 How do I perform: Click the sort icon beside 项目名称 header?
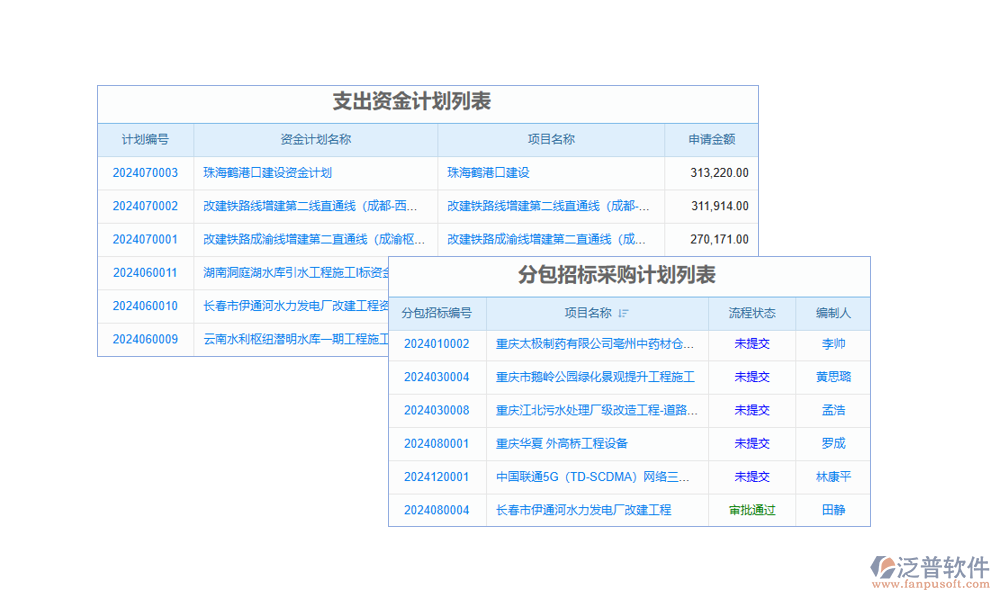pos(624,314)
